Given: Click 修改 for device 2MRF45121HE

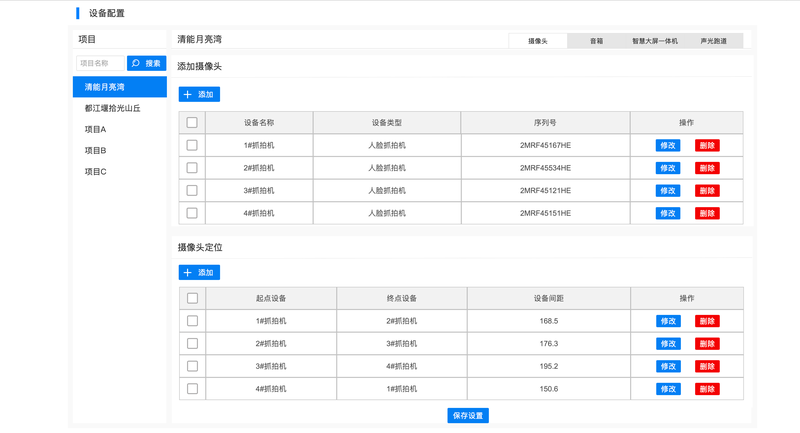Looking at the screenshot, I should tap(668, 191).
